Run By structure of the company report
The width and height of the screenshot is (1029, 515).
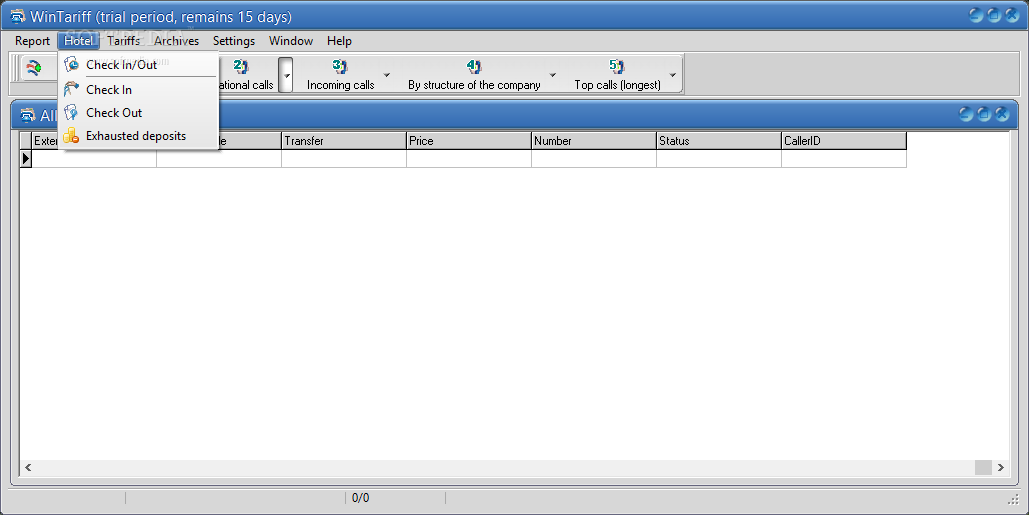(x=474, y=74)
